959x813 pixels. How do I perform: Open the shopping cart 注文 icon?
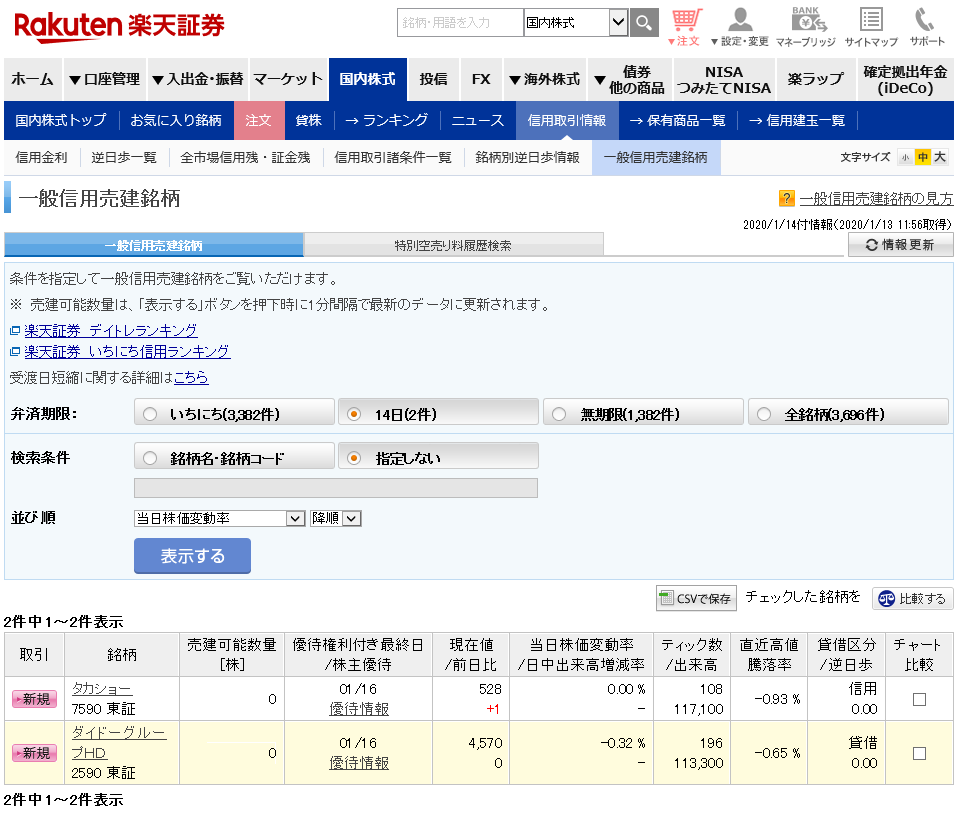tap(686, 28)
